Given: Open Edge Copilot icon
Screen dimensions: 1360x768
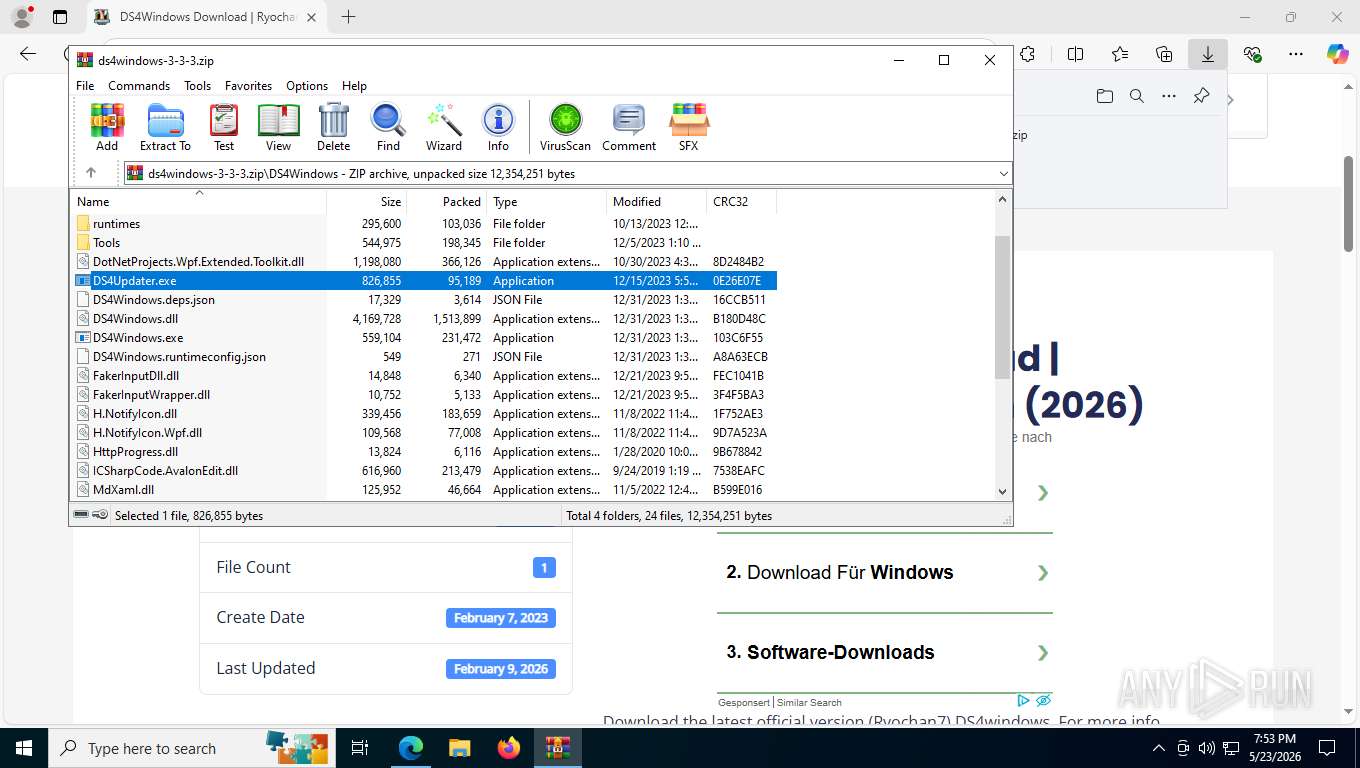Looking at the screenshot, I should click(1337, 54).
